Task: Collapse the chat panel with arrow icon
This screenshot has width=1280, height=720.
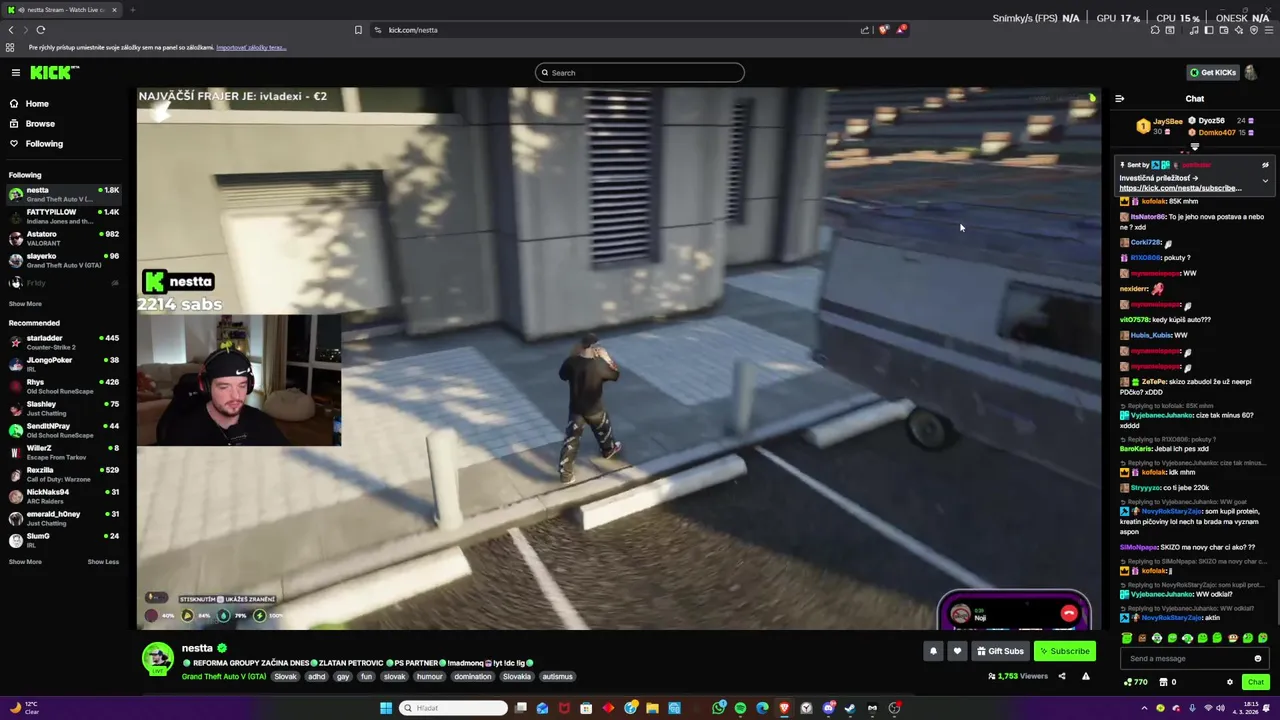Action: (1119, 98)
